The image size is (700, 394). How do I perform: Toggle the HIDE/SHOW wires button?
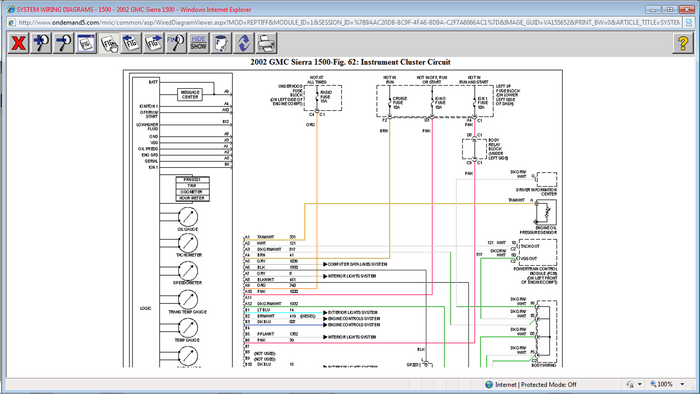tap(199, 43)
